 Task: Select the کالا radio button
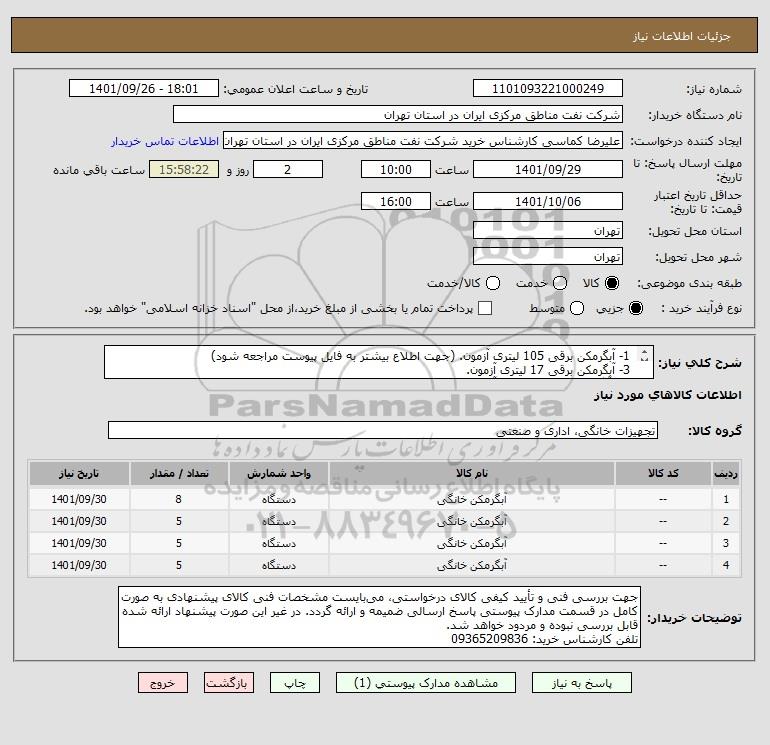pyautogui.click(x=612, y=283)
